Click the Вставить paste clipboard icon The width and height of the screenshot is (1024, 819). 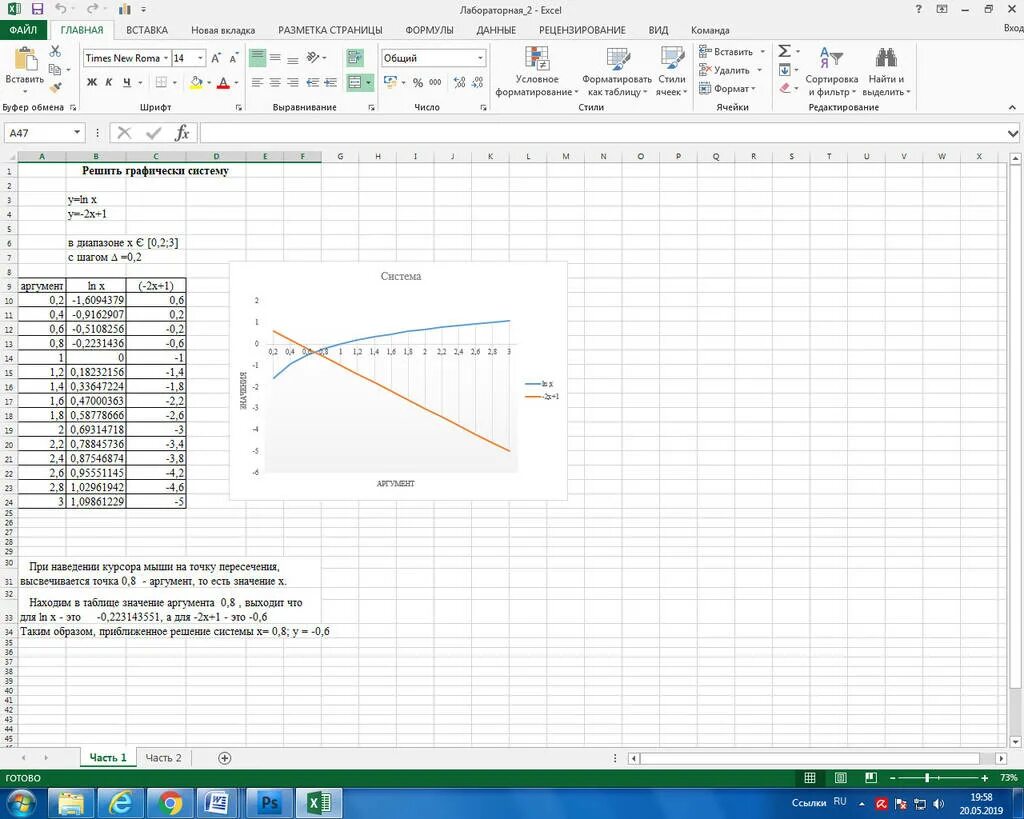click(x=25, y=59)
